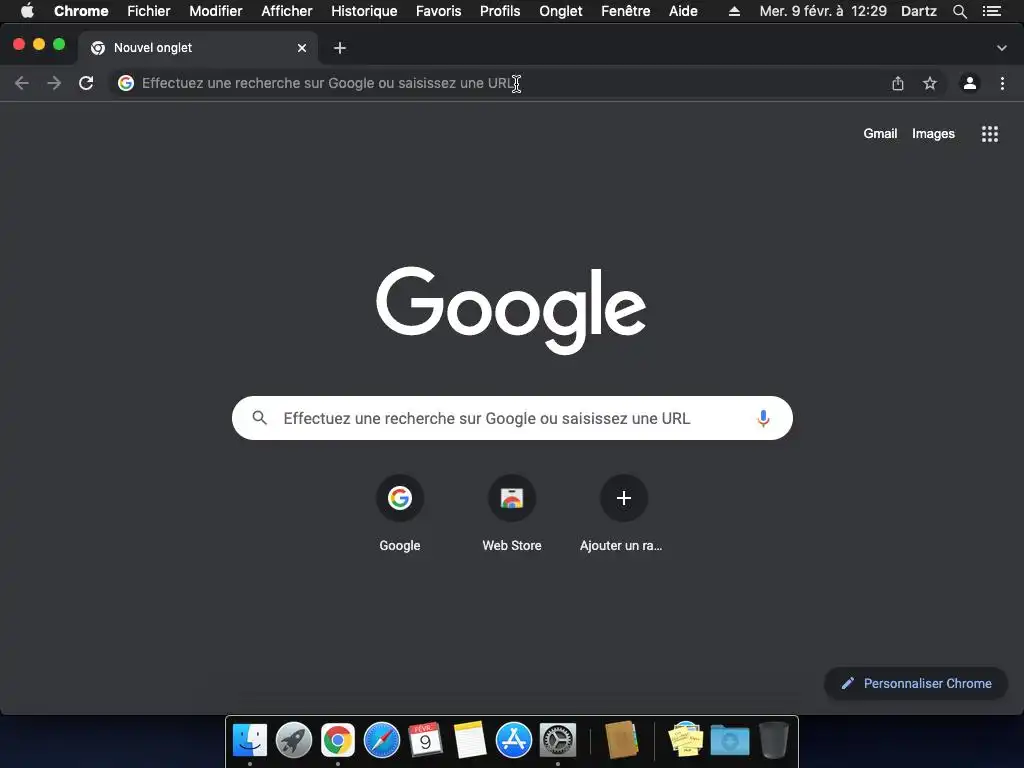Open Spotlight search in the menu bar

pos(959,11)
